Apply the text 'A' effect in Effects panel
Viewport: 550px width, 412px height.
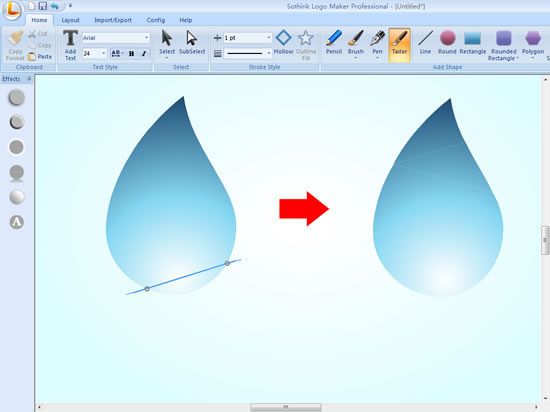click(16, 222)
